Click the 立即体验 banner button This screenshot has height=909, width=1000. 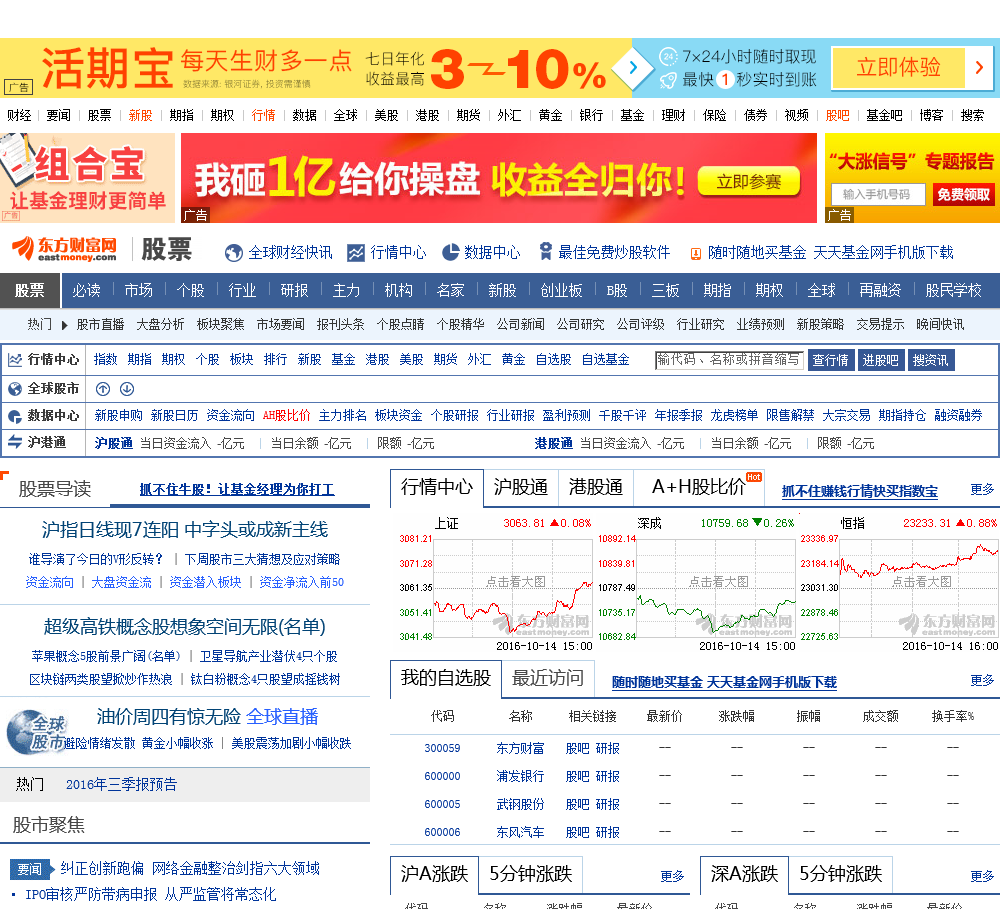[899, 67]
